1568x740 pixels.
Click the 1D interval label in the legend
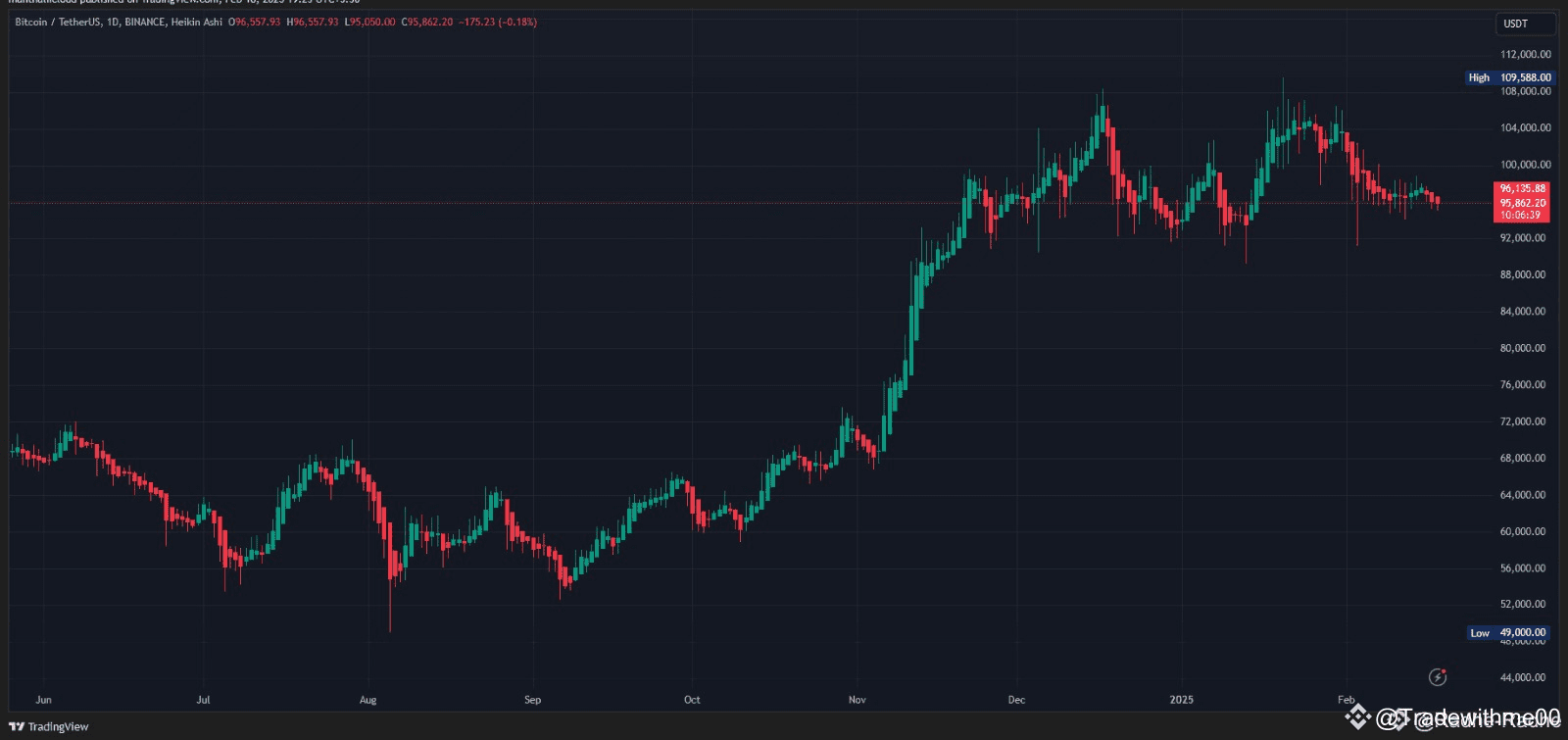point(114,22)
